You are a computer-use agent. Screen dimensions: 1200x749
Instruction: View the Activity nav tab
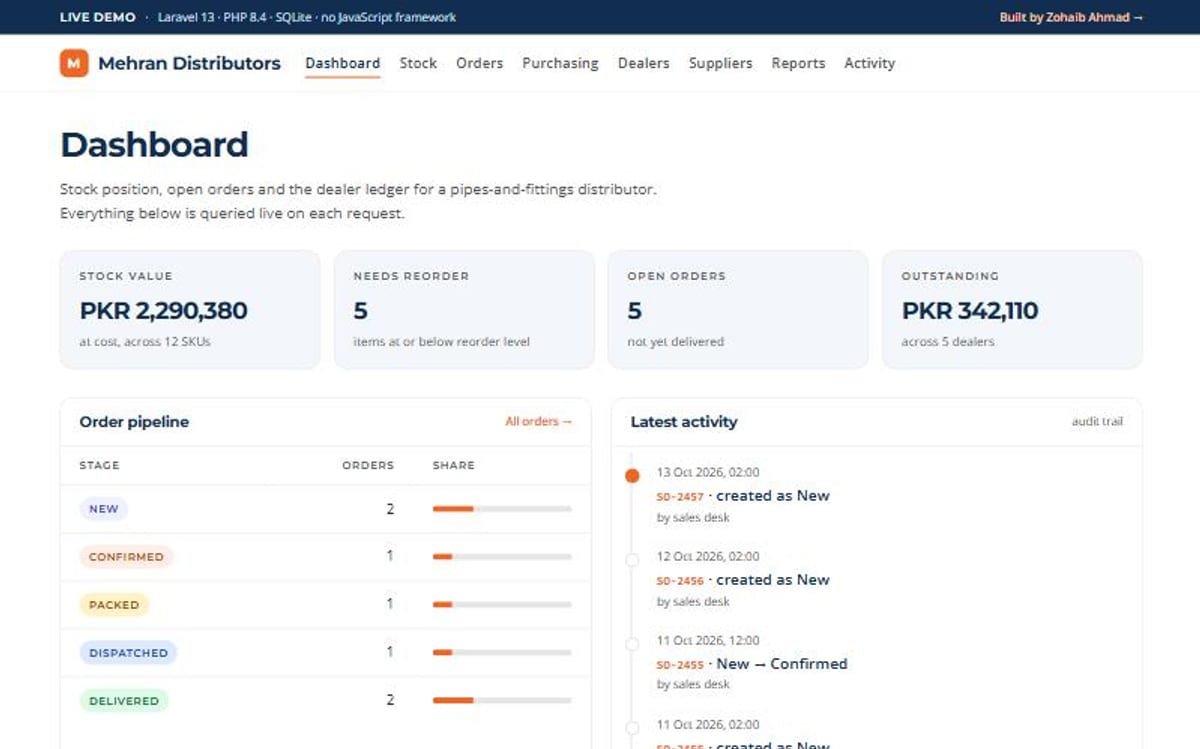[x=869, y=63]
